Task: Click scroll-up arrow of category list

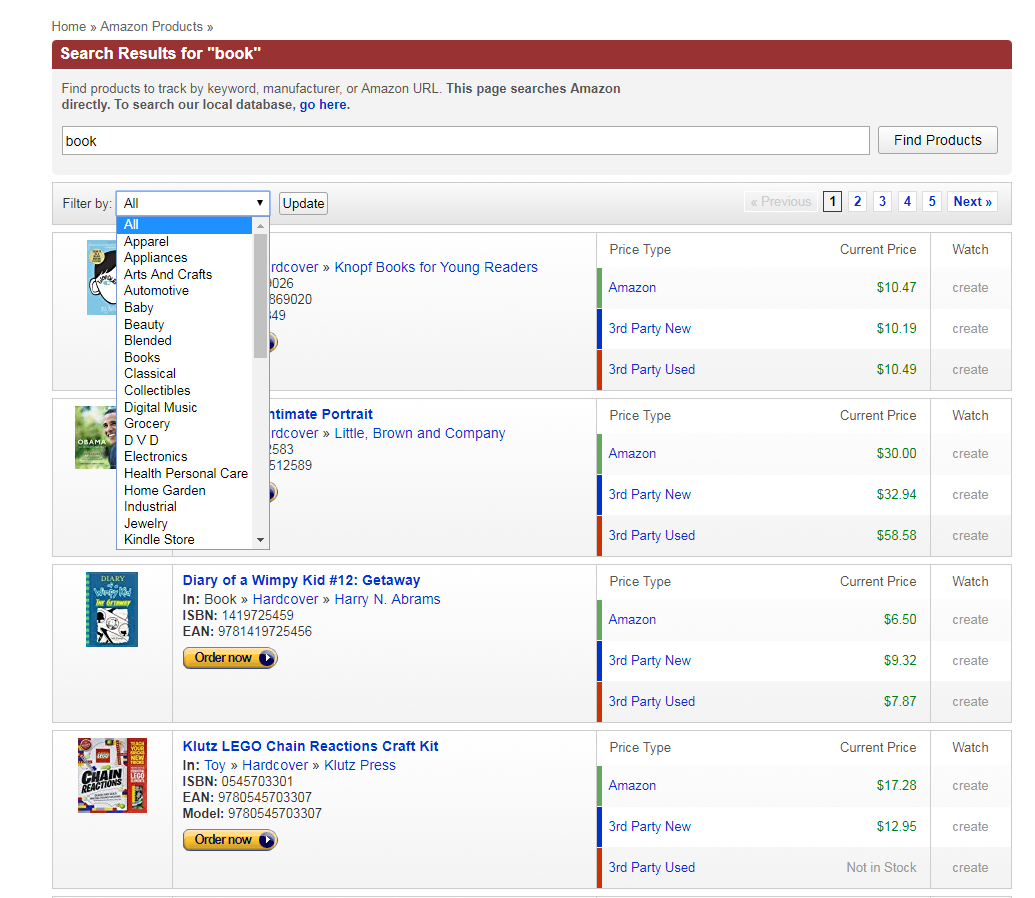Action: pyautogui.click(x=261, y=226)
